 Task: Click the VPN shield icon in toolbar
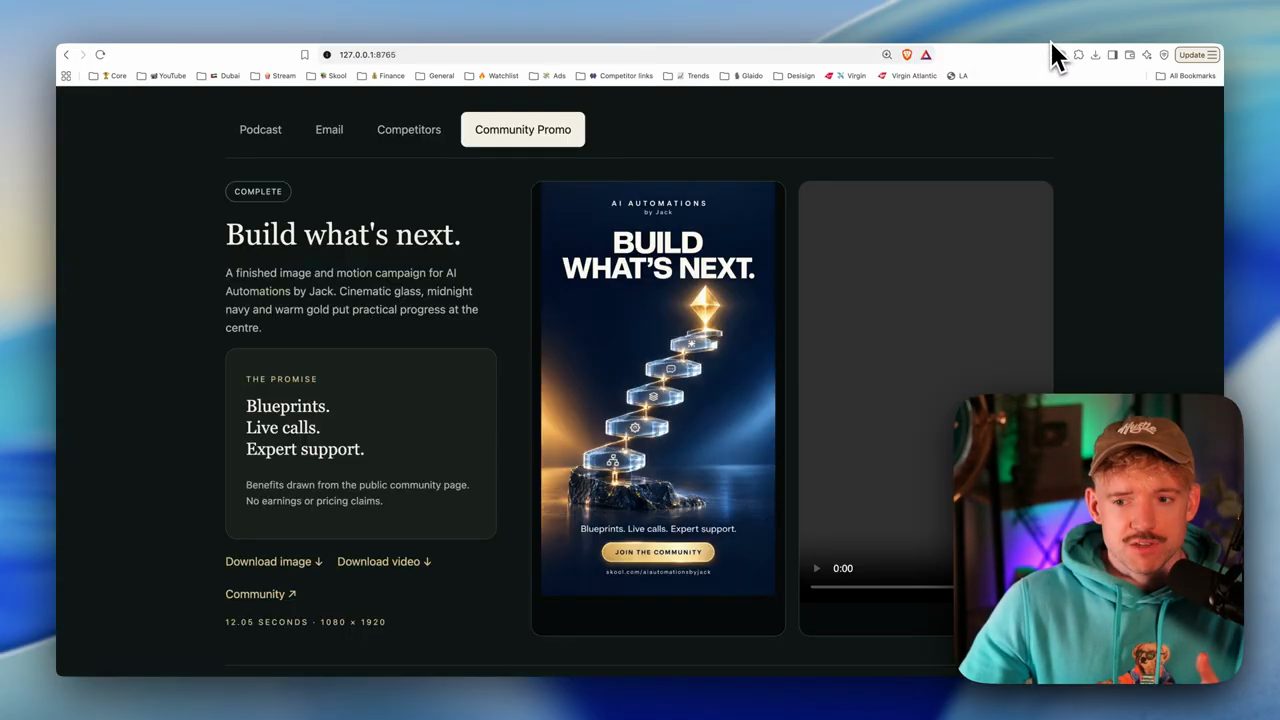(1164, 55)
